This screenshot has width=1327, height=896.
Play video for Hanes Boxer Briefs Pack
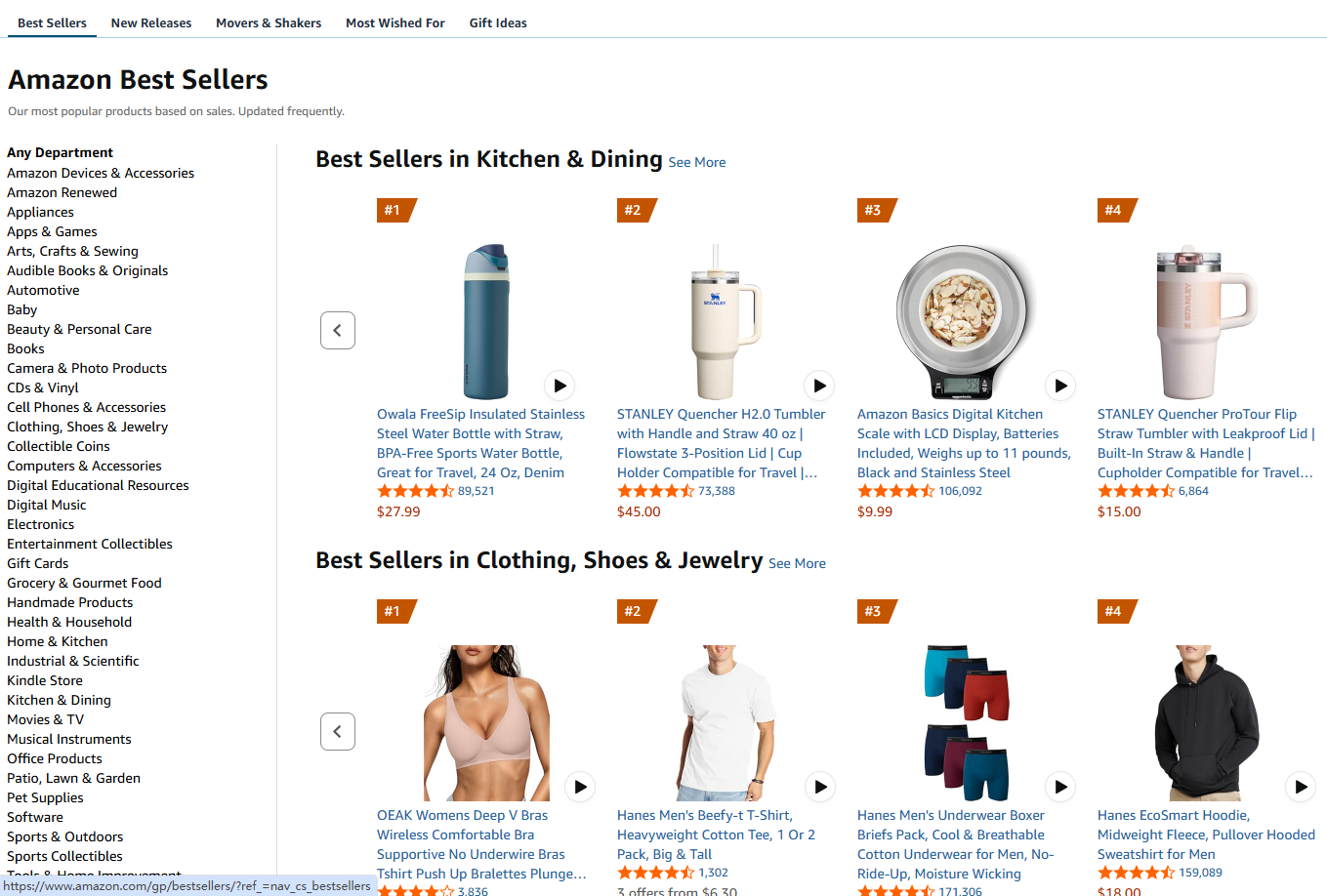tap(1060, 787)
